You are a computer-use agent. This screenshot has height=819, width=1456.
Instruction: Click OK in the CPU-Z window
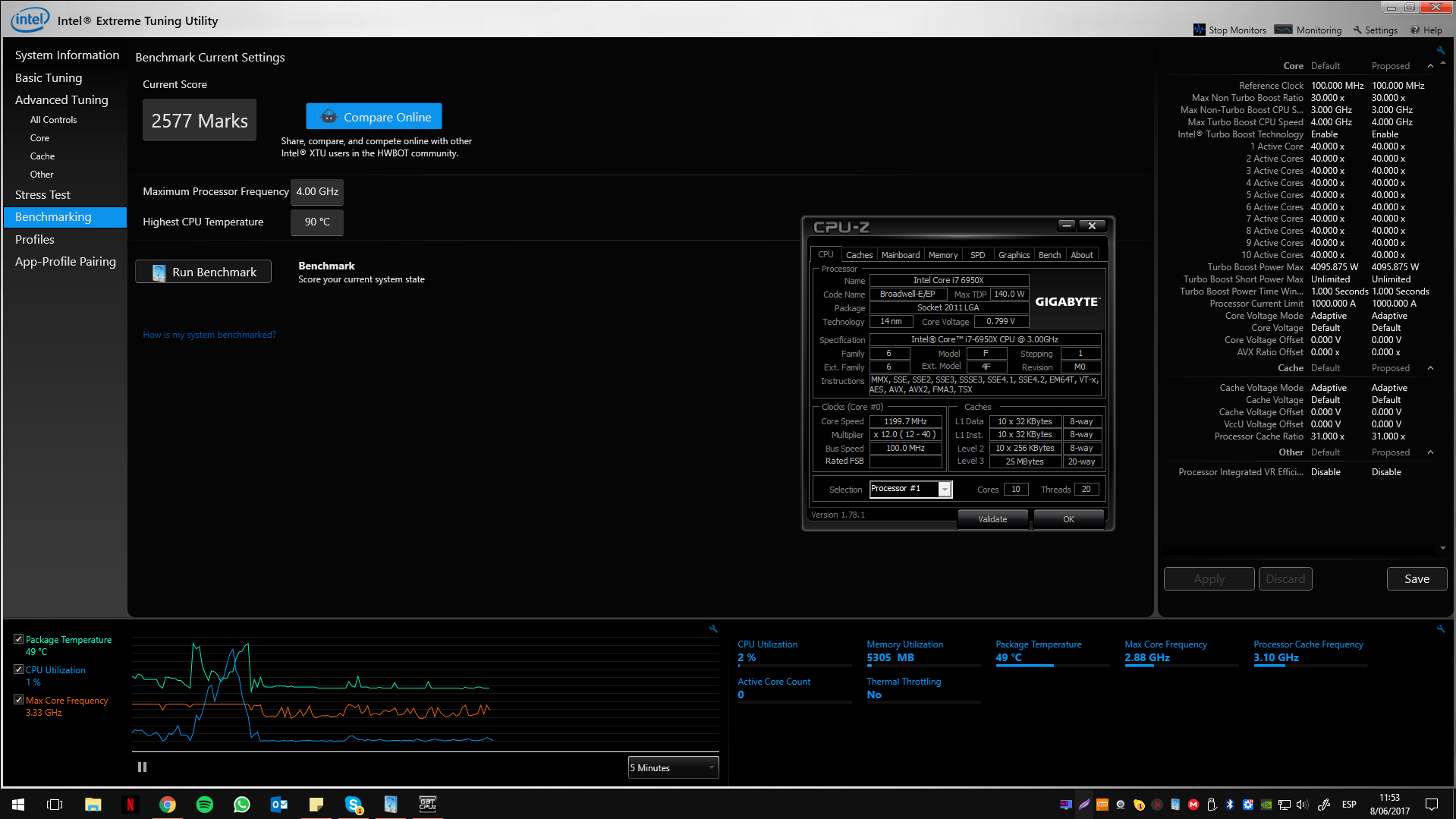coord(1068,519)
